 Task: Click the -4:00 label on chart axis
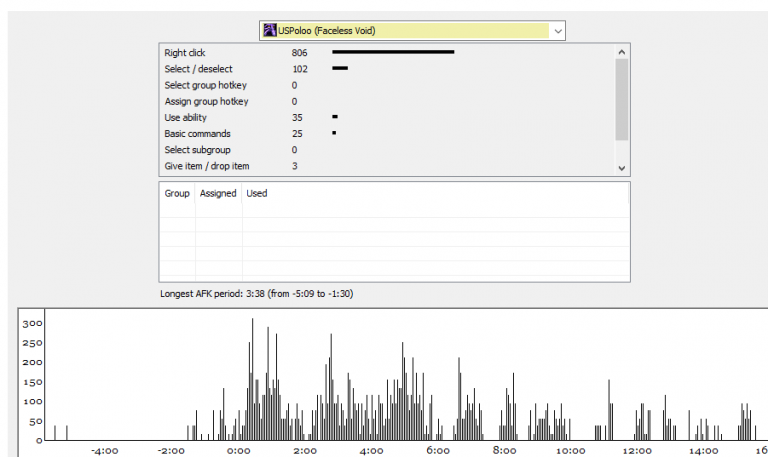[x=105, y=451]
